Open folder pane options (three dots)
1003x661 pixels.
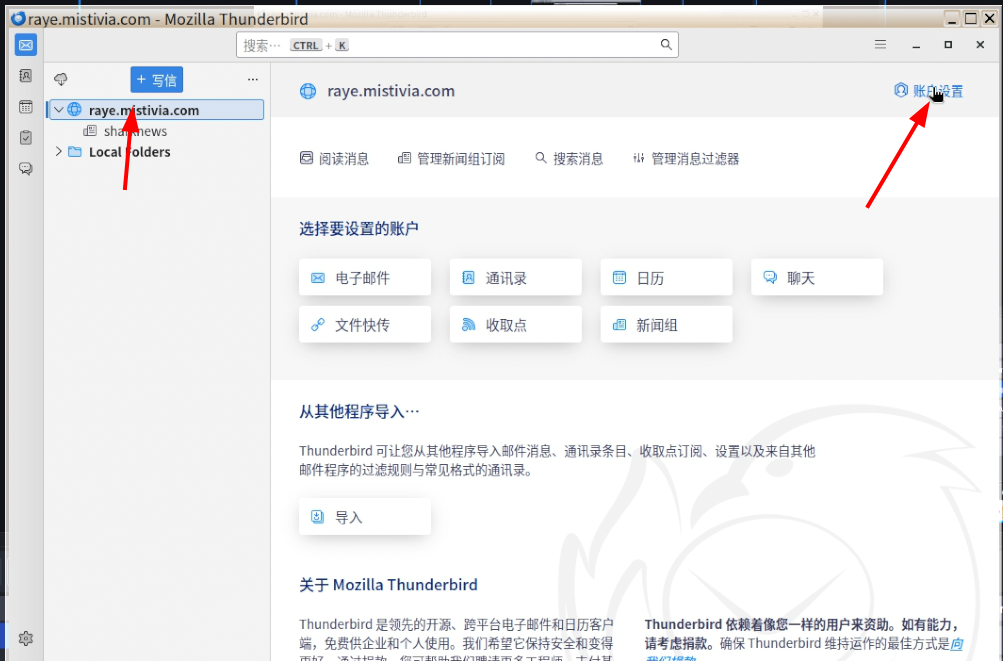coord(253,79)
